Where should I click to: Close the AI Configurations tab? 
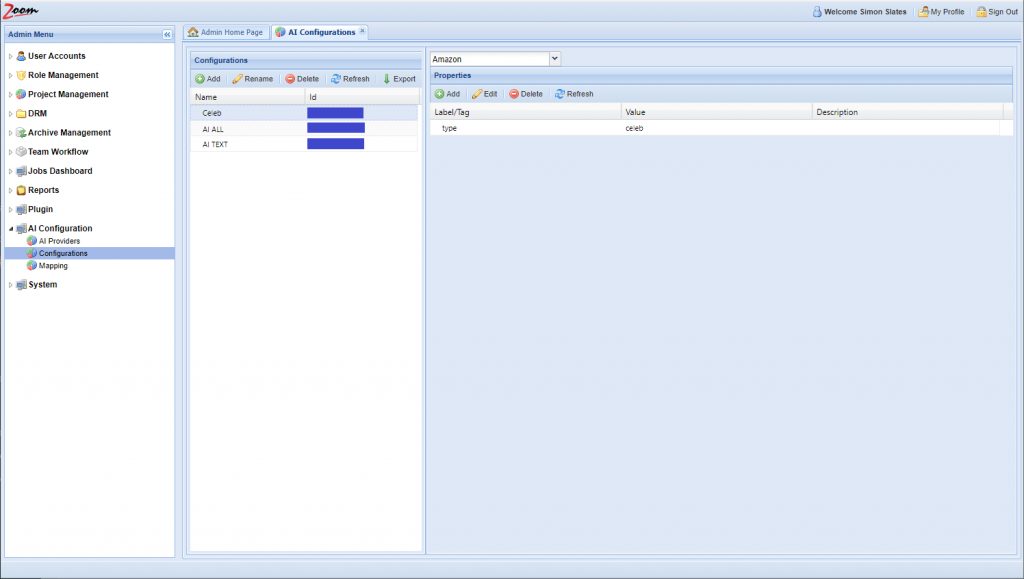tap(362, 31)
